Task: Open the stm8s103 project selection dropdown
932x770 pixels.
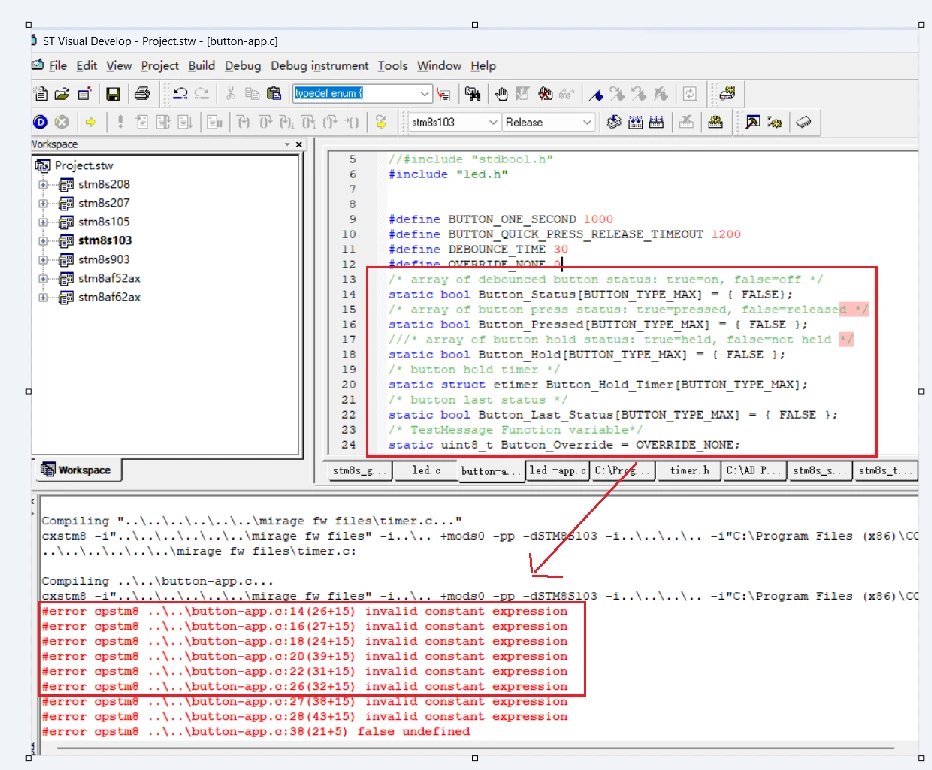Action: click(x=493, y=122)
